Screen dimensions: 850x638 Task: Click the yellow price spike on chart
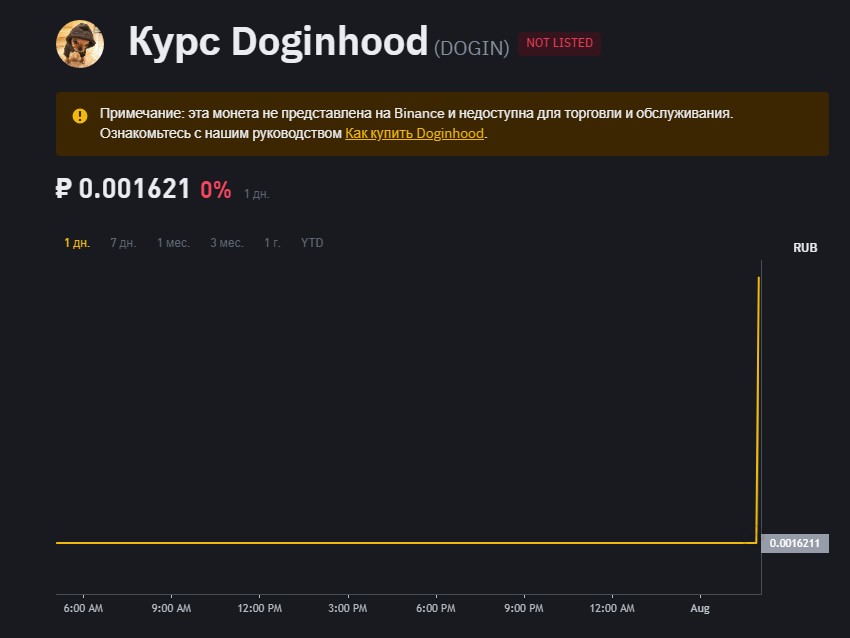click(758, 409)
